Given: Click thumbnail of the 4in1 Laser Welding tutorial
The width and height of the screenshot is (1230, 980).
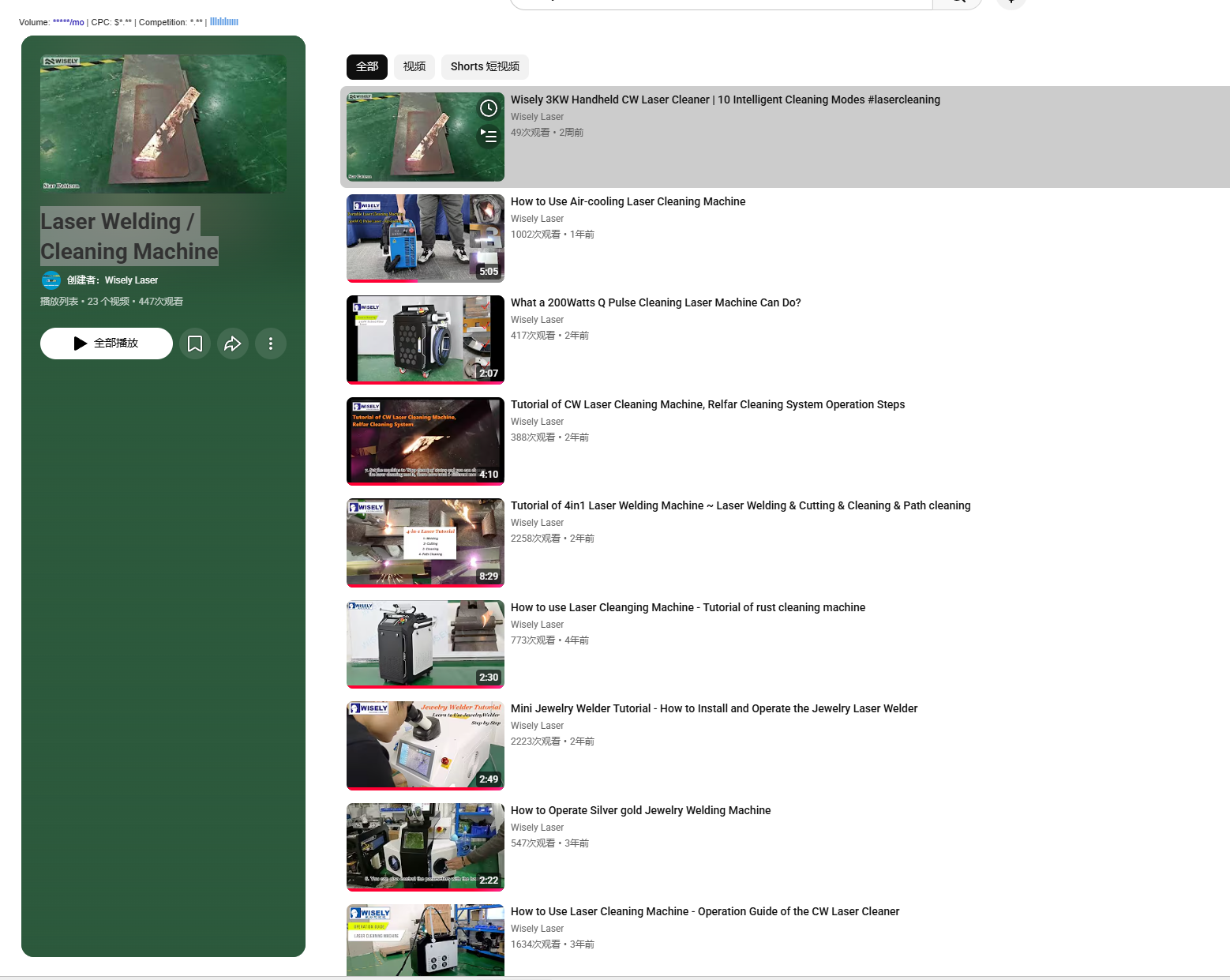Looking at the screenshot, I should click(x=426, y=543).
